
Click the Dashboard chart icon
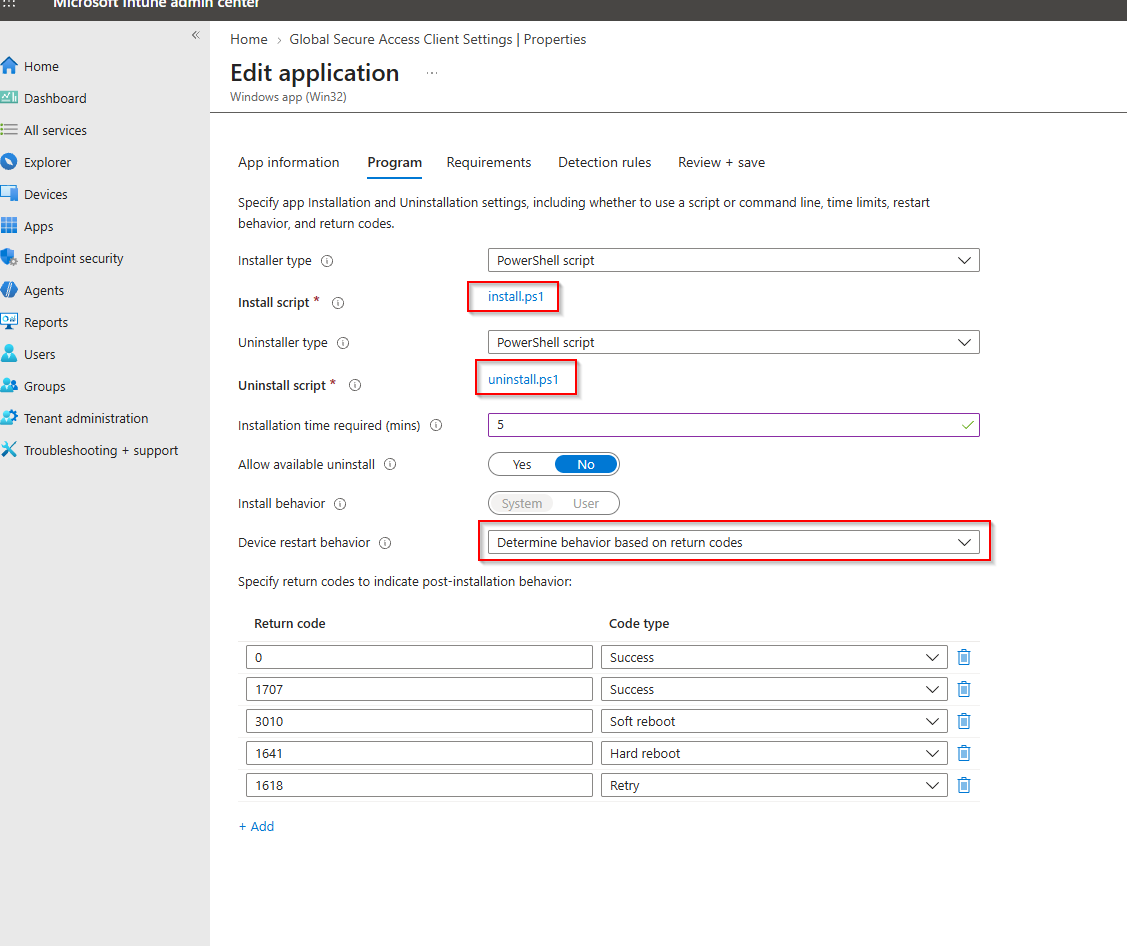coord(9,98)
